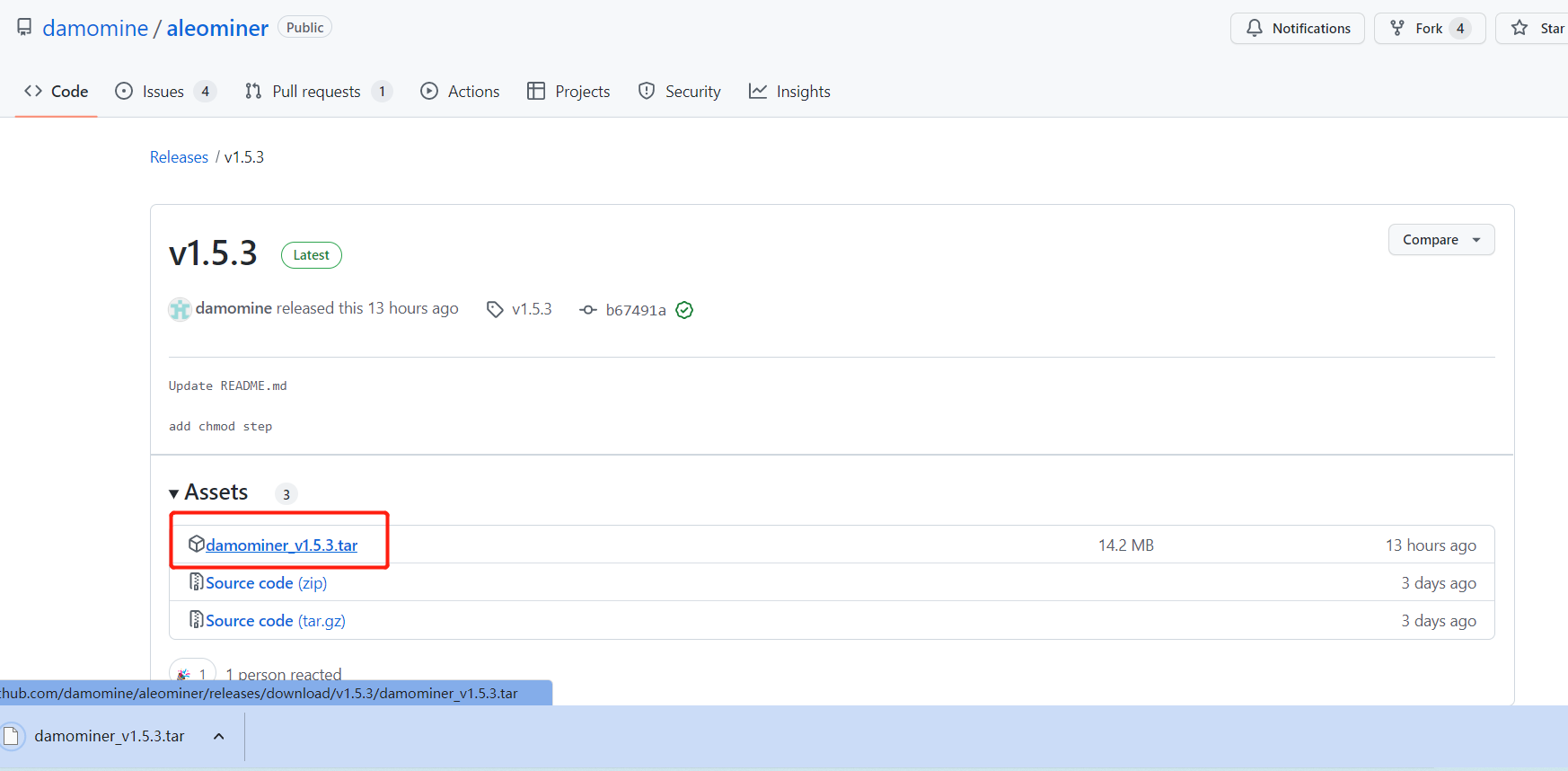1568x771 pixels.
Task: Click the Latest release badge
Action: point(312,255)
